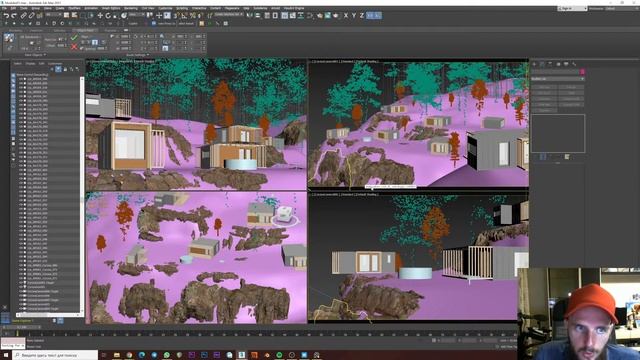Open the Mirror tool in main toolbar
This screenshot has height=360, width=640.
pos(248,16)
